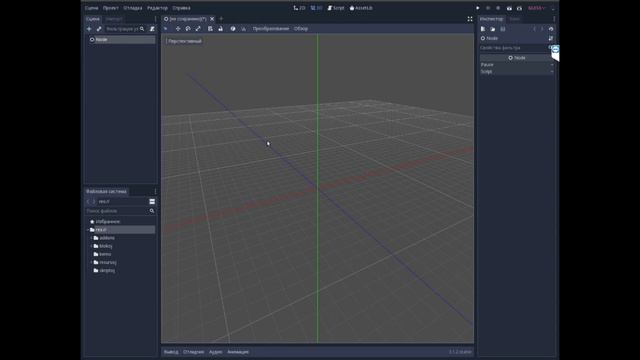Open the Аудио bottom panel
640x360 pixels.
pyautogui.click(x=216, y=352)
